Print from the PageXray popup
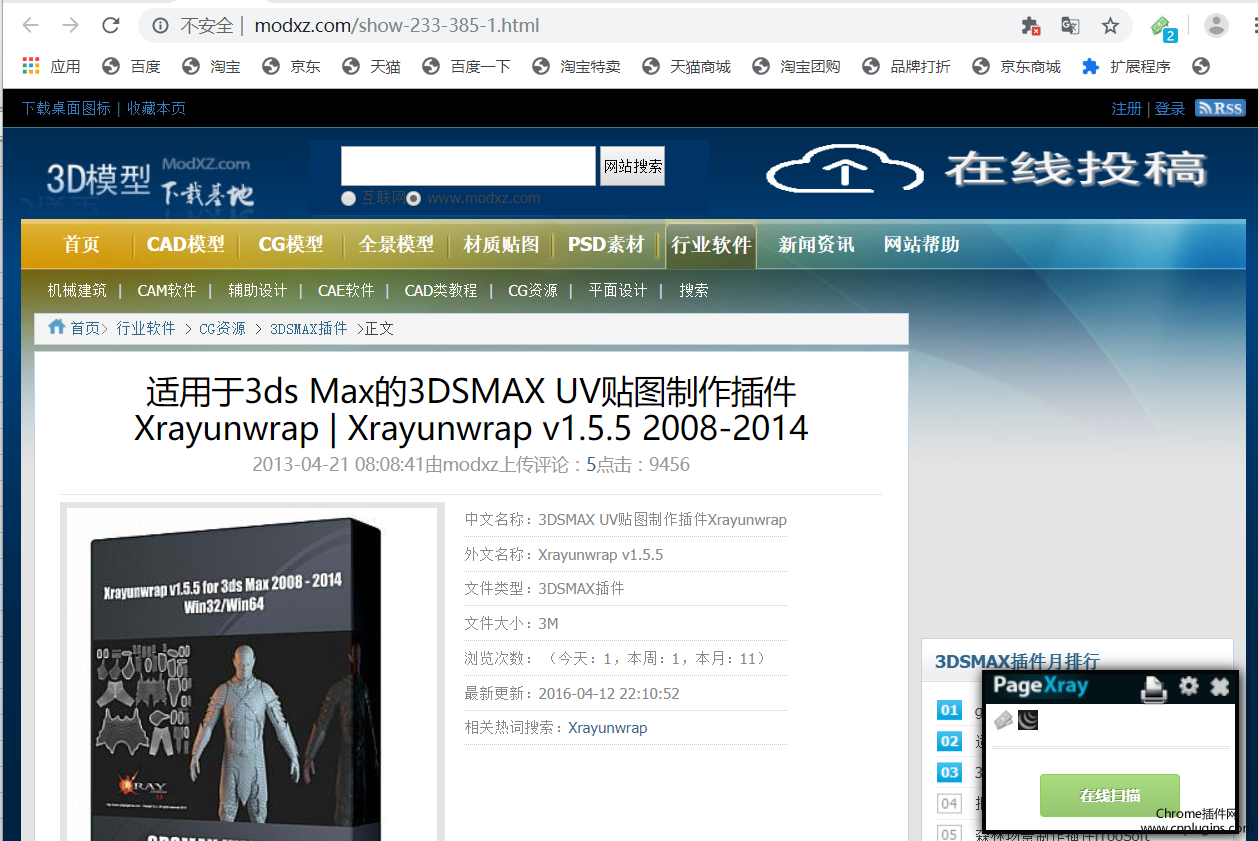 coord(1154,688)
